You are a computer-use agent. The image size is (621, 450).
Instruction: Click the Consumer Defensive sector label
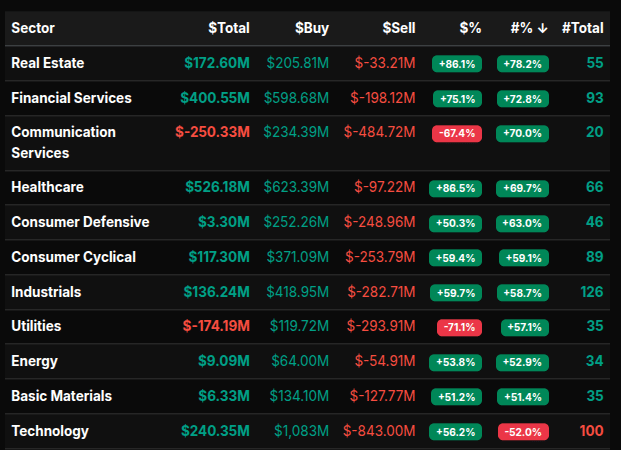coord(80,222)
